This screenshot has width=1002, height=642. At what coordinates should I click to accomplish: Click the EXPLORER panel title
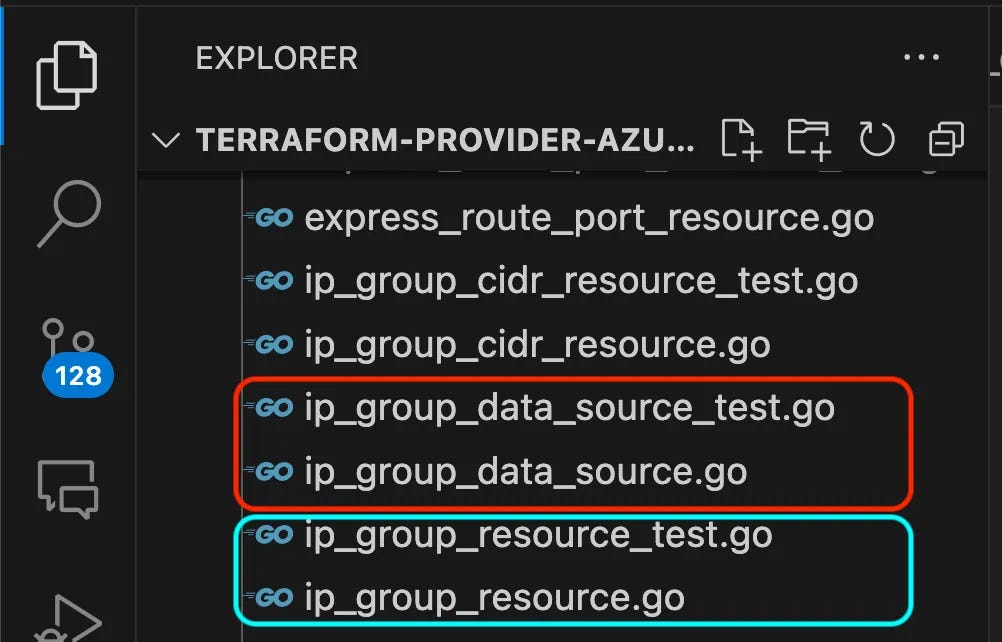tap(276, 58)
